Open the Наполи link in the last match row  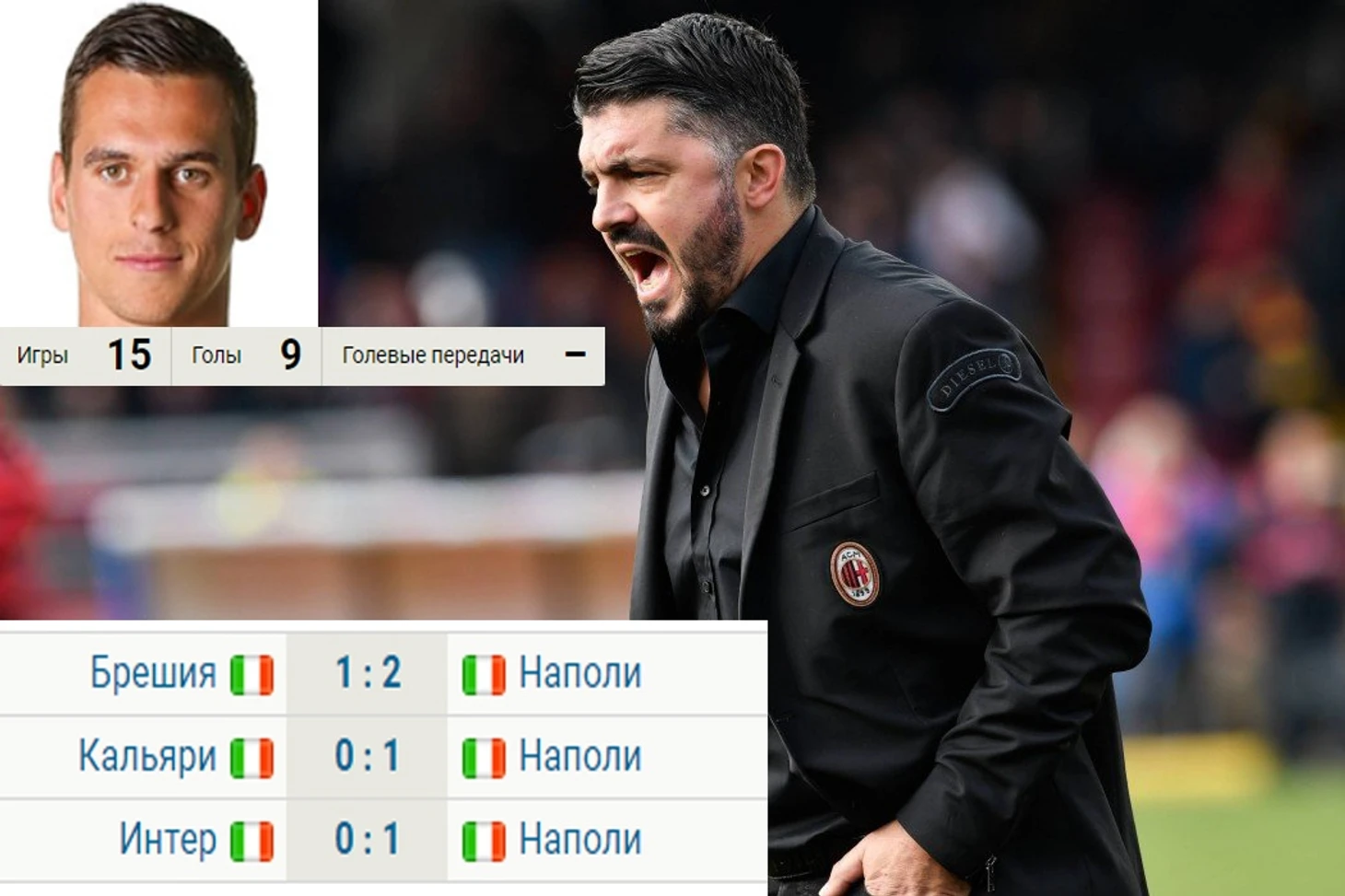(580, 839)
